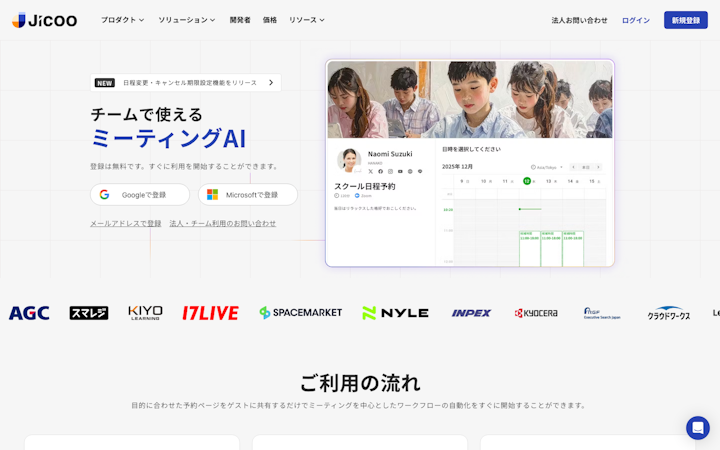Open 法人・チーム利用のお問い合わせ link
This screenshot has width=720, height=450.
pos(223,224)
